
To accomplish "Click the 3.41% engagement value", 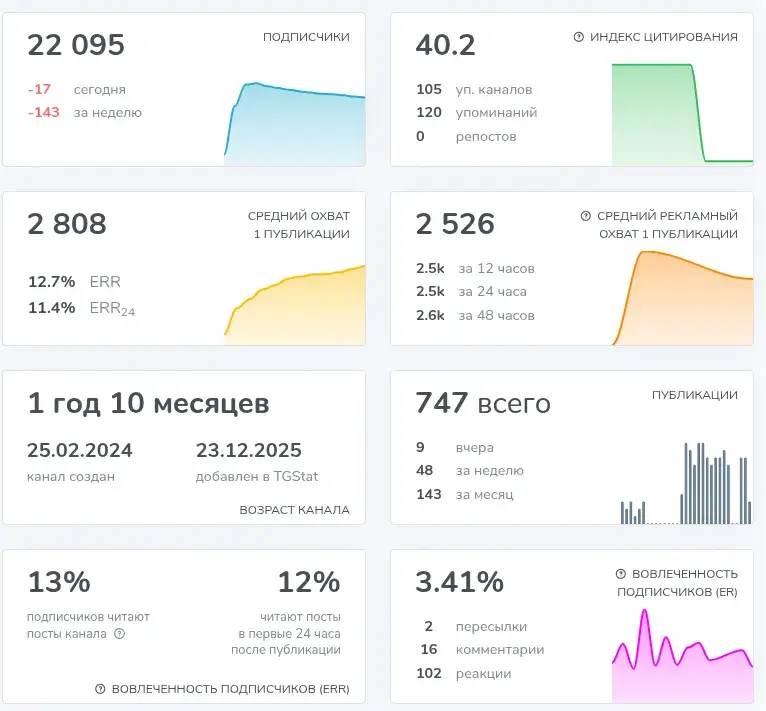I will coord(460,582).
